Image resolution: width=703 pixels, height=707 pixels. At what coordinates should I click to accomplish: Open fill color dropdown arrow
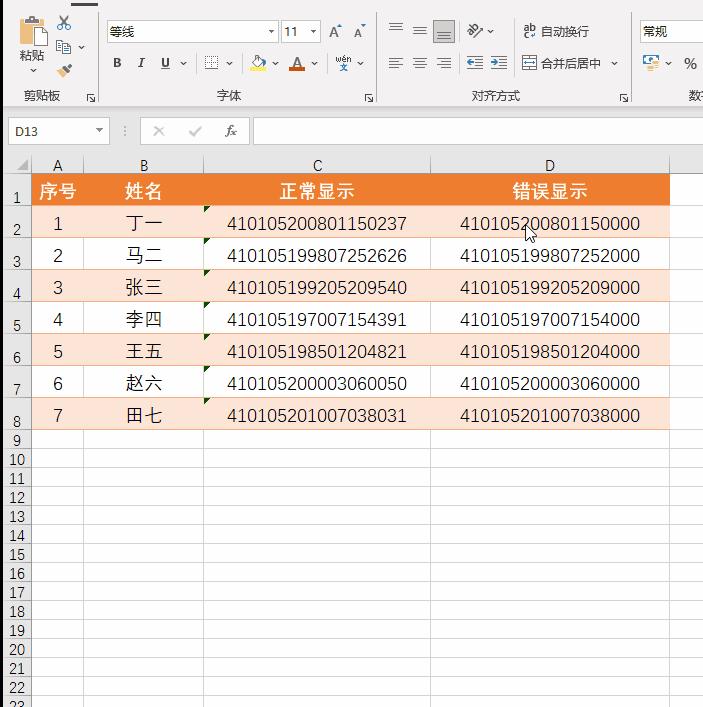[276, 63]
